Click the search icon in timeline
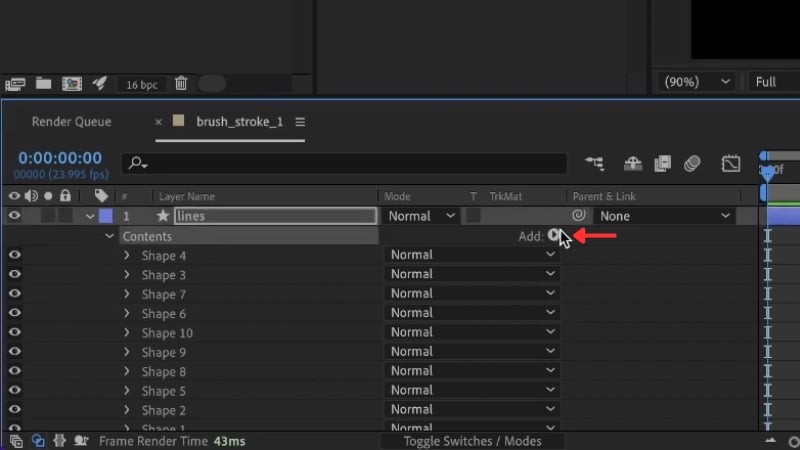 pos(137,163)
